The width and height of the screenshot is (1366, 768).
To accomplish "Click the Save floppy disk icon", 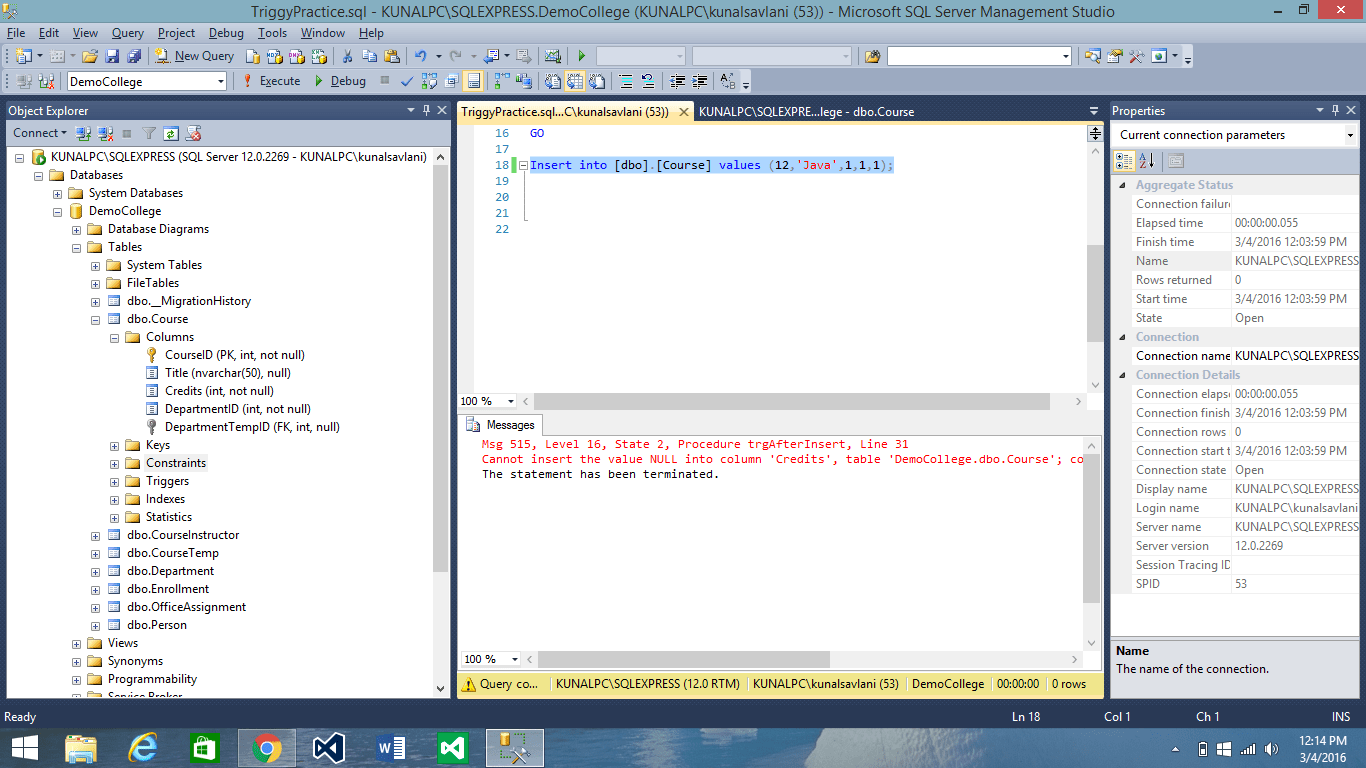I will [x=112, y=56].
